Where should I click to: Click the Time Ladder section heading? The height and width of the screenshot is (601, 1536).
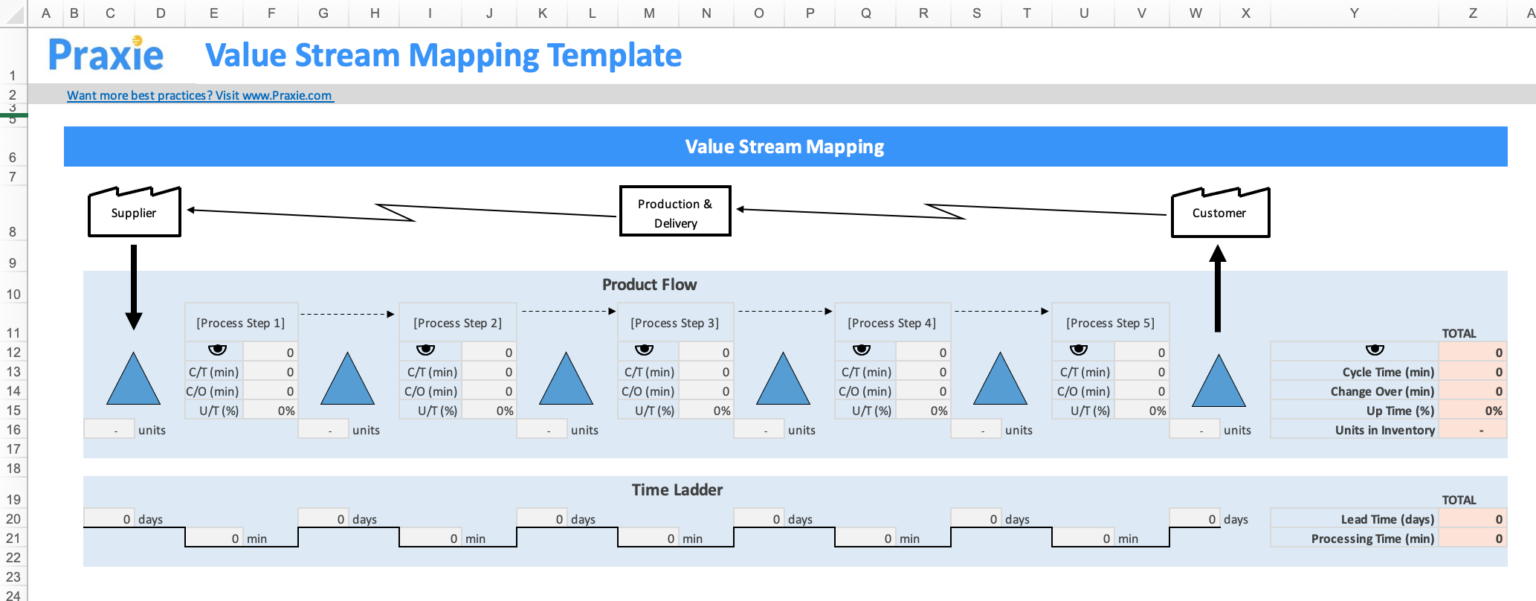click(x=677, y=489)
